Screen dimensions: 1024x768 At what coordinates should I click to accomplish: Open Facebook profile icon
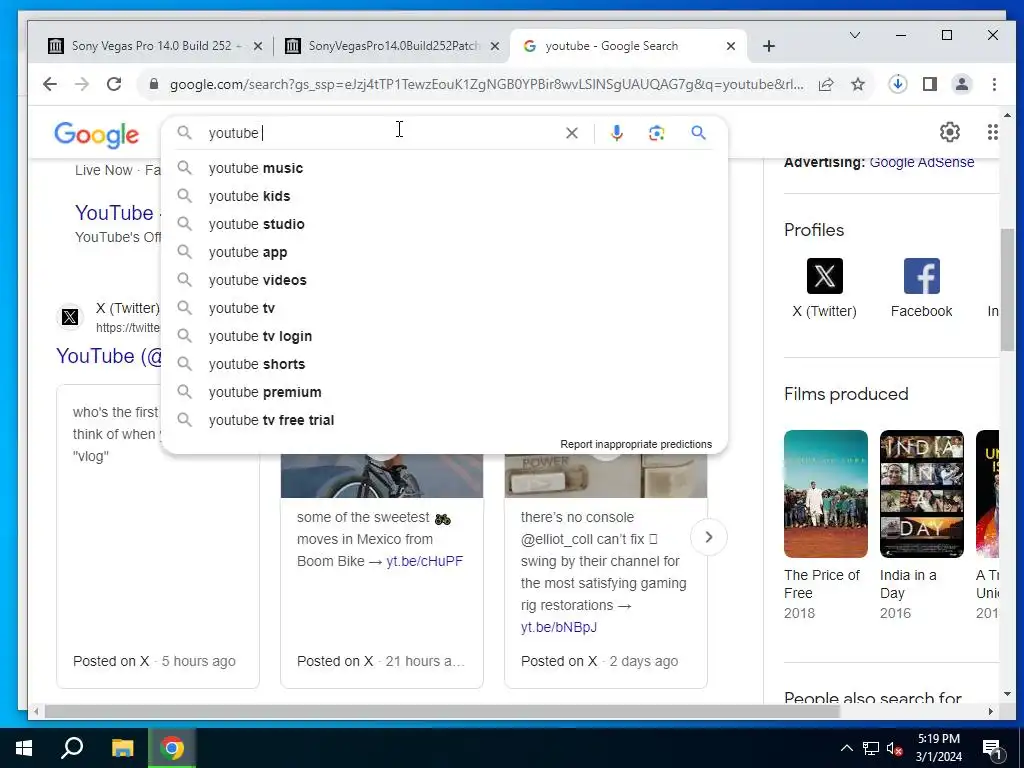(x=921, y=276)
